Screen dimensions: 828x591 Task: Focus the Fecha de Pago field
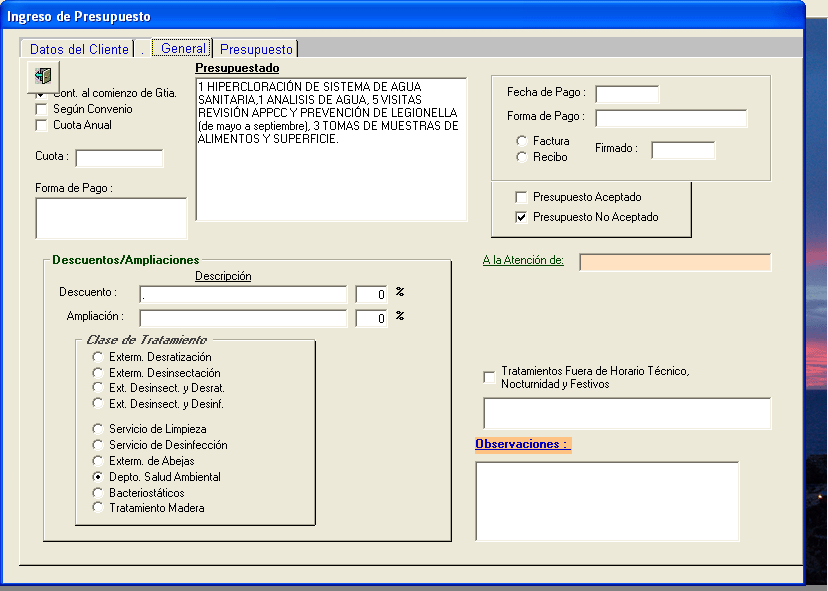(627, 94)
